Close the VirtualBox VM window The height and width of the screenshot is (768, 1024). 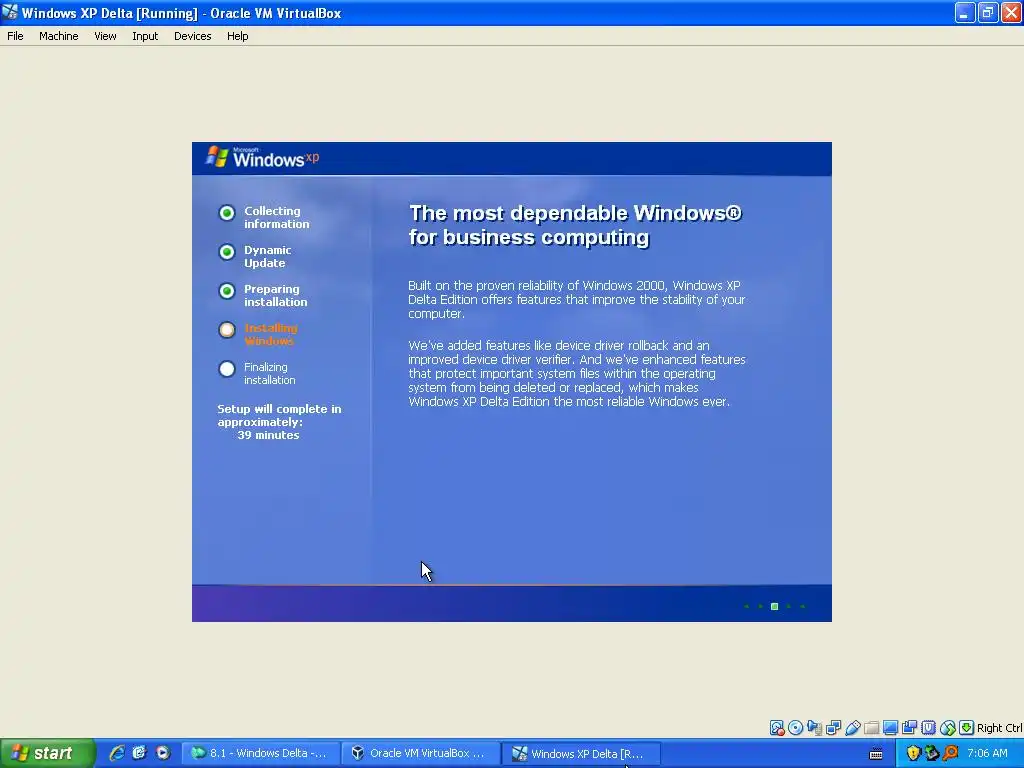tap(1010, 12)
